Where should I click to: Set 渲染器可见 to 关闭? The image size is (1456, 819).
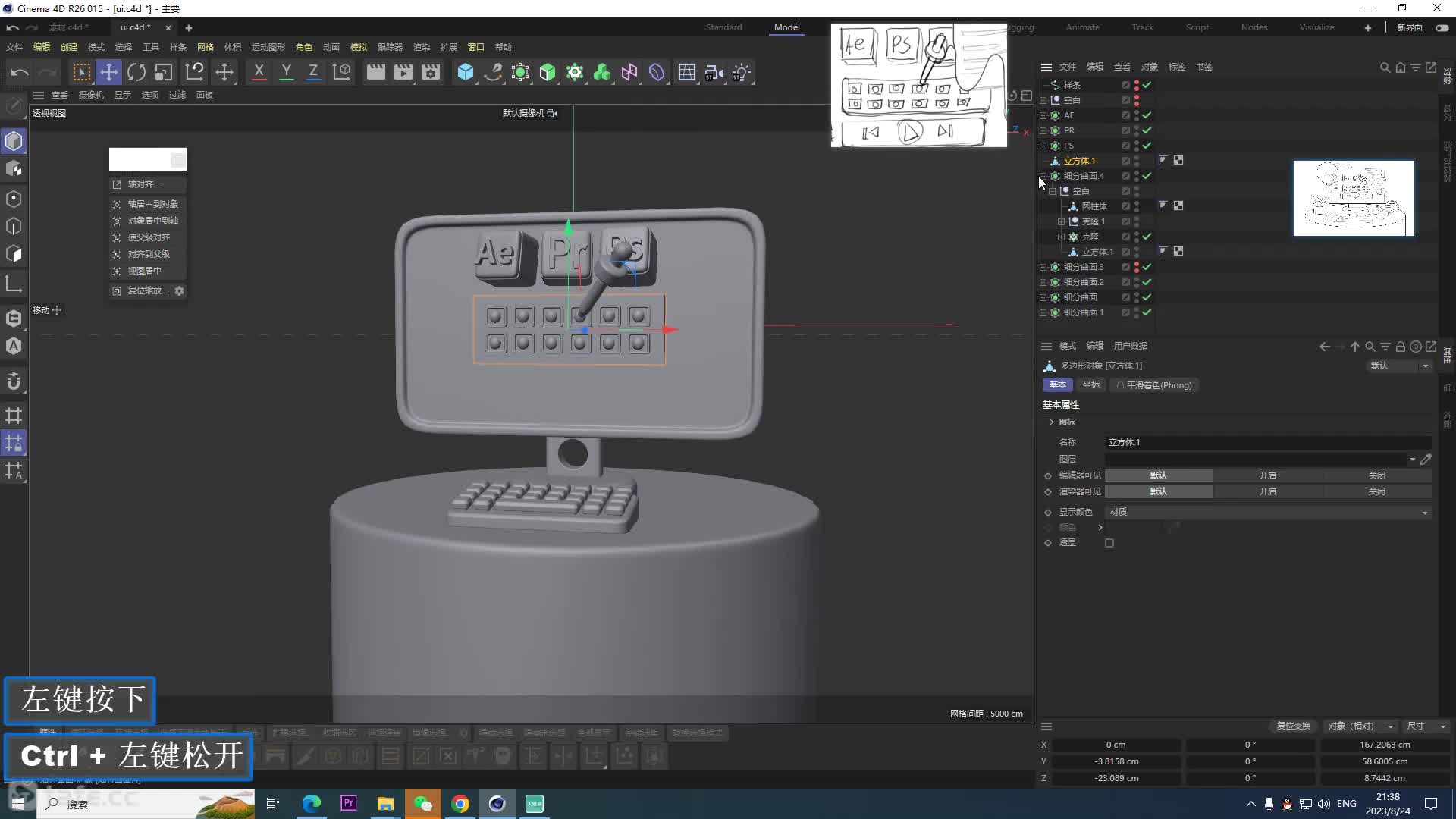tap(1376, 491)
